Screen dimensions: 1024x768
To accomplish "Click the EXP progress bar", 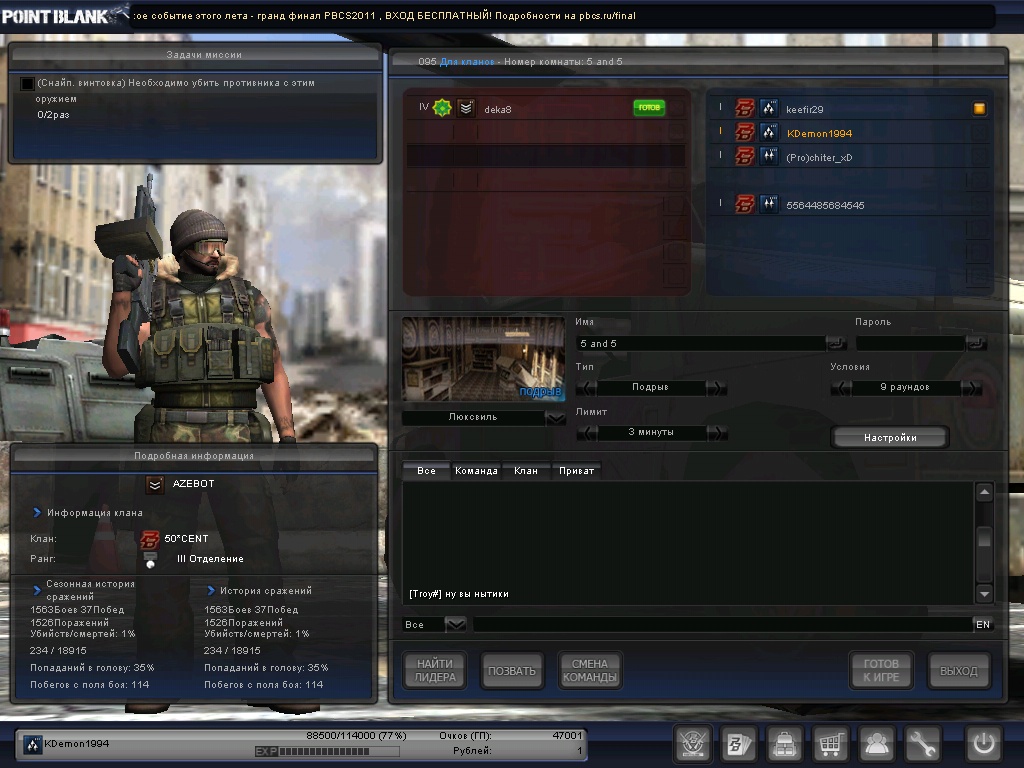I will [327, 752].
